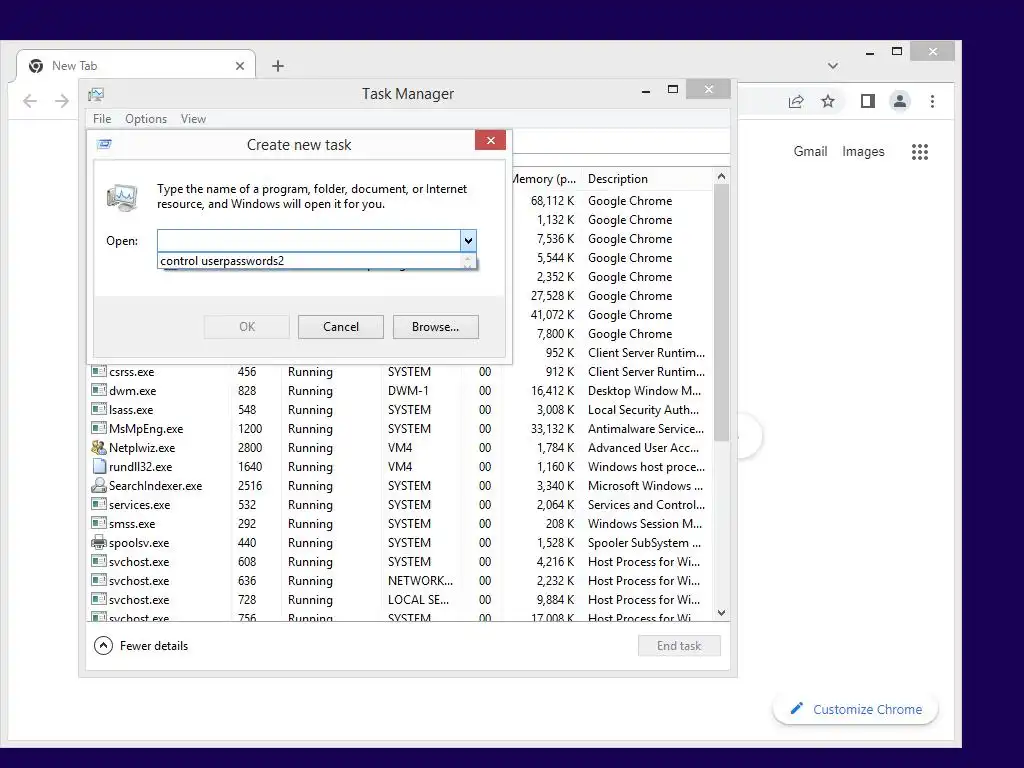
Task: Click the smss.exe process icon
Action: pyautogui.click(x=99, y=522)
